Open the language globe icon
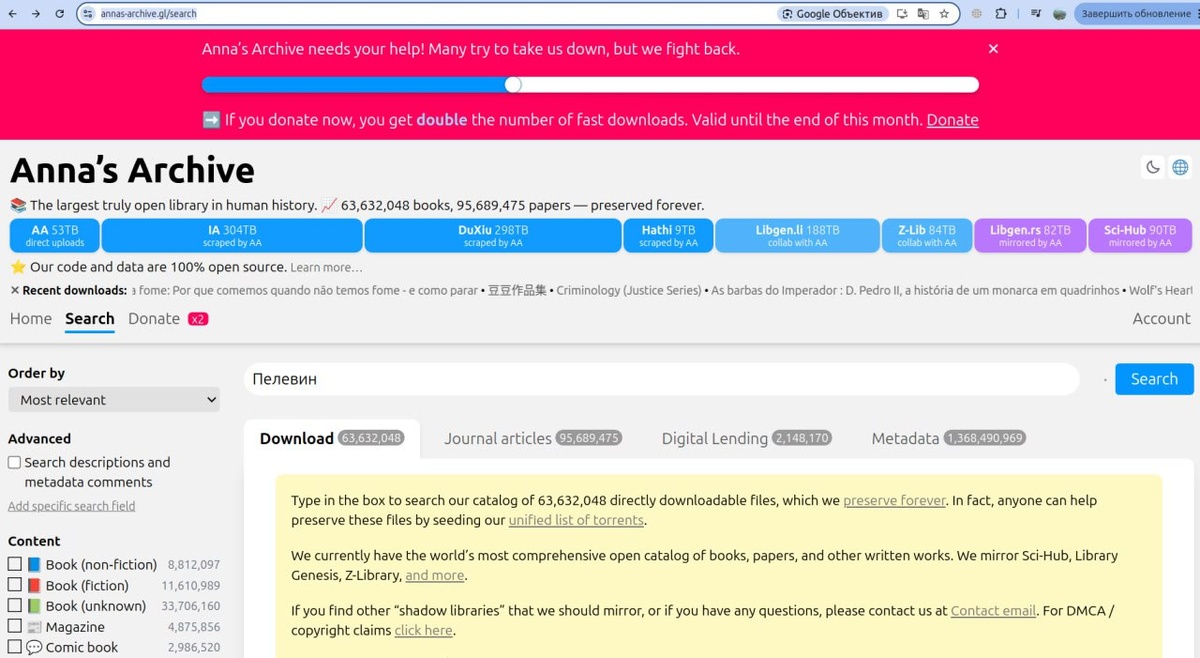 1180,167
